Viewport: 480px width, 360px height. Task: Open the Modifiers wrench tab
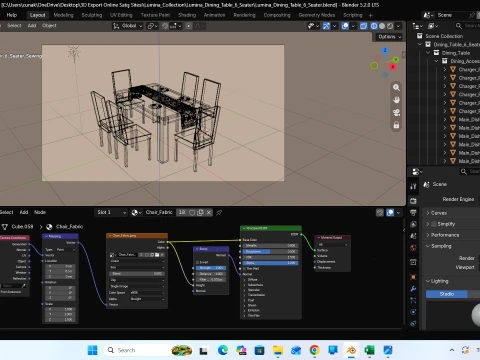413,289
